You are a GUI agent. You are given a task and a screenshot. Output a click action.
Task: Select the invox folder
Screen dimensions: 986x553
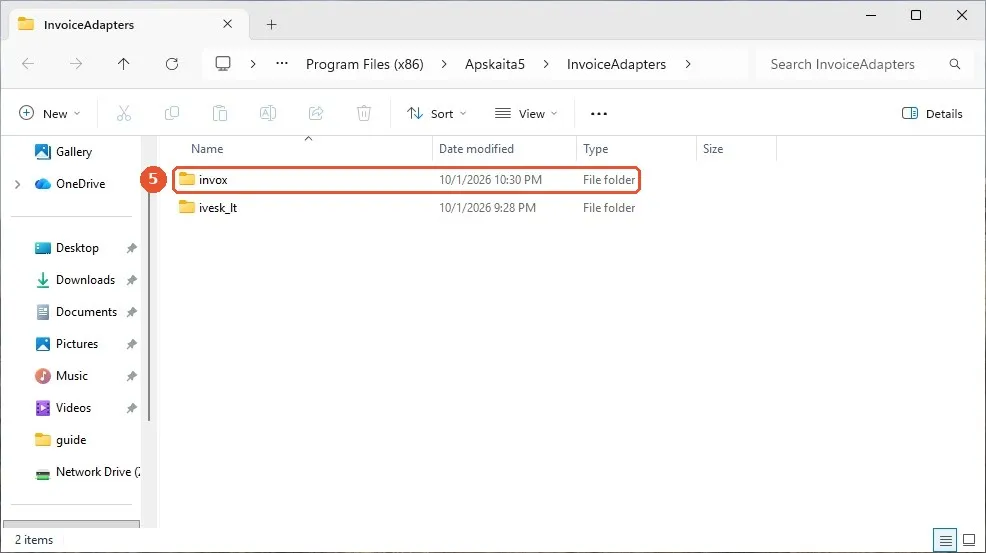point(406,180)
